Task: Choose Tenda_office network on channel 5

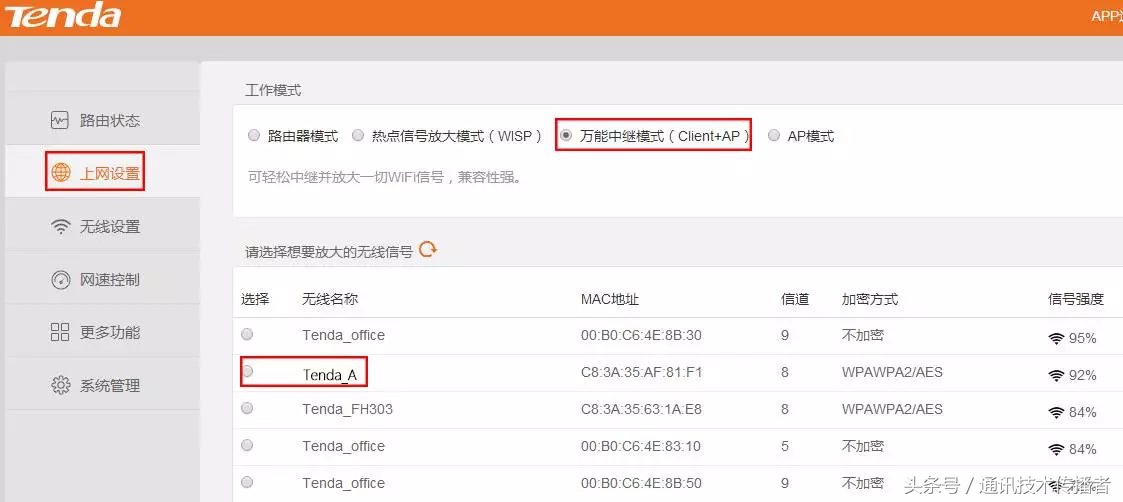Action: coord(247,445)
